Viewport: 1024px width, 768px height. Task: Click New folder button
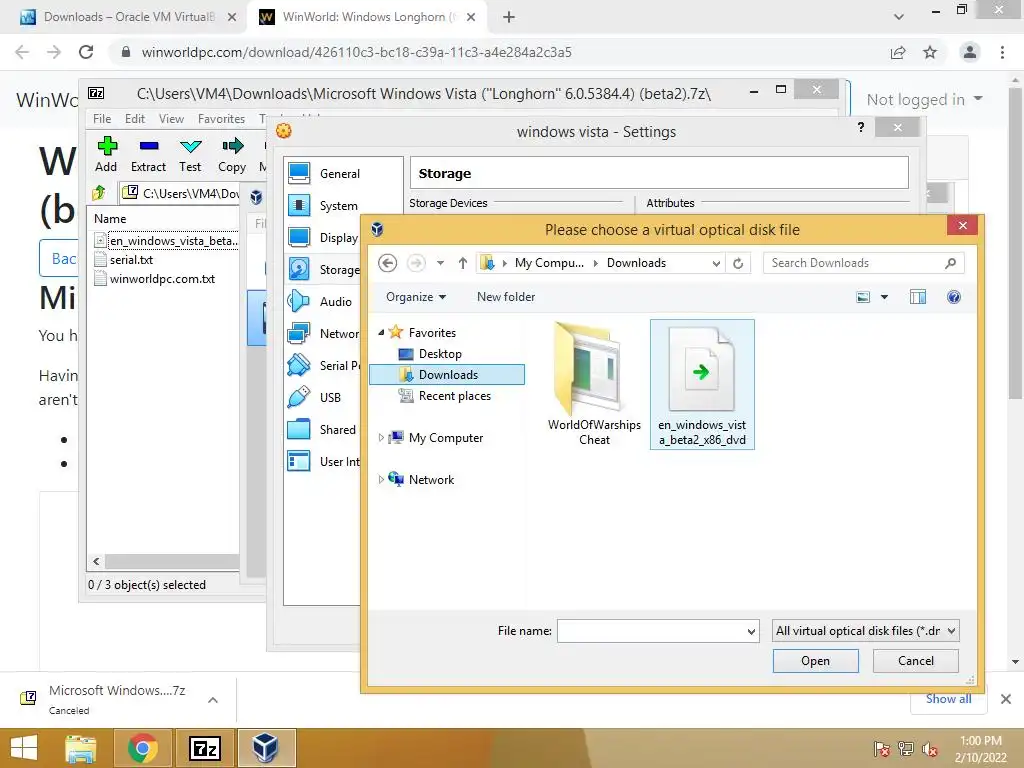506,297
